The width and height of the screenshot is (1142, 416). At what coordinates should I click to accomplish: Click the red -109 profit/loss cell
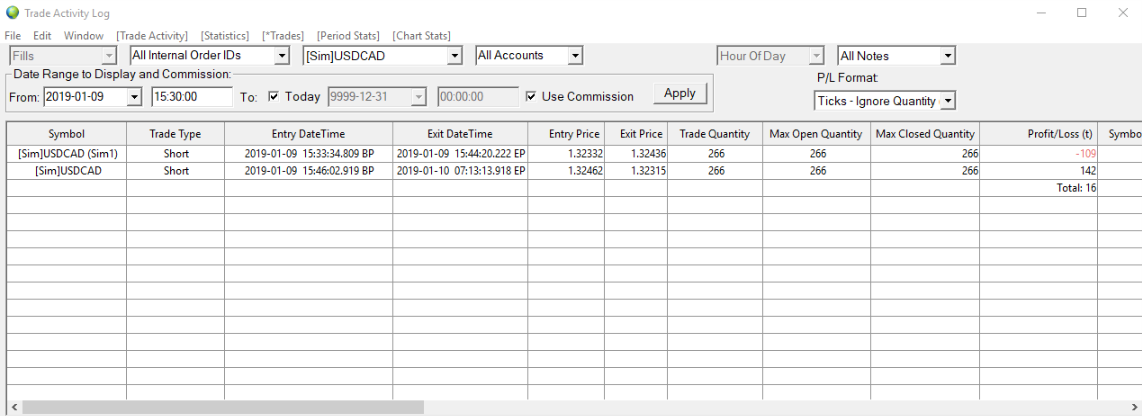1039,154
